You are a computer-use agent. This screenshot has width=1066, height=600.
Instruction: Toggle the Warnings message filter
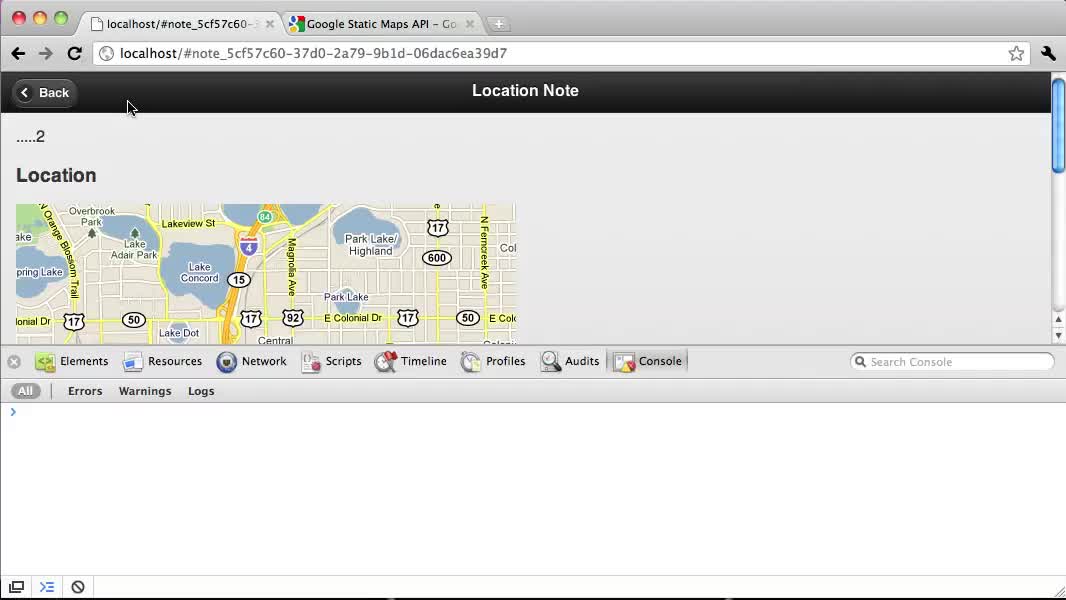(x=145, y=391)
